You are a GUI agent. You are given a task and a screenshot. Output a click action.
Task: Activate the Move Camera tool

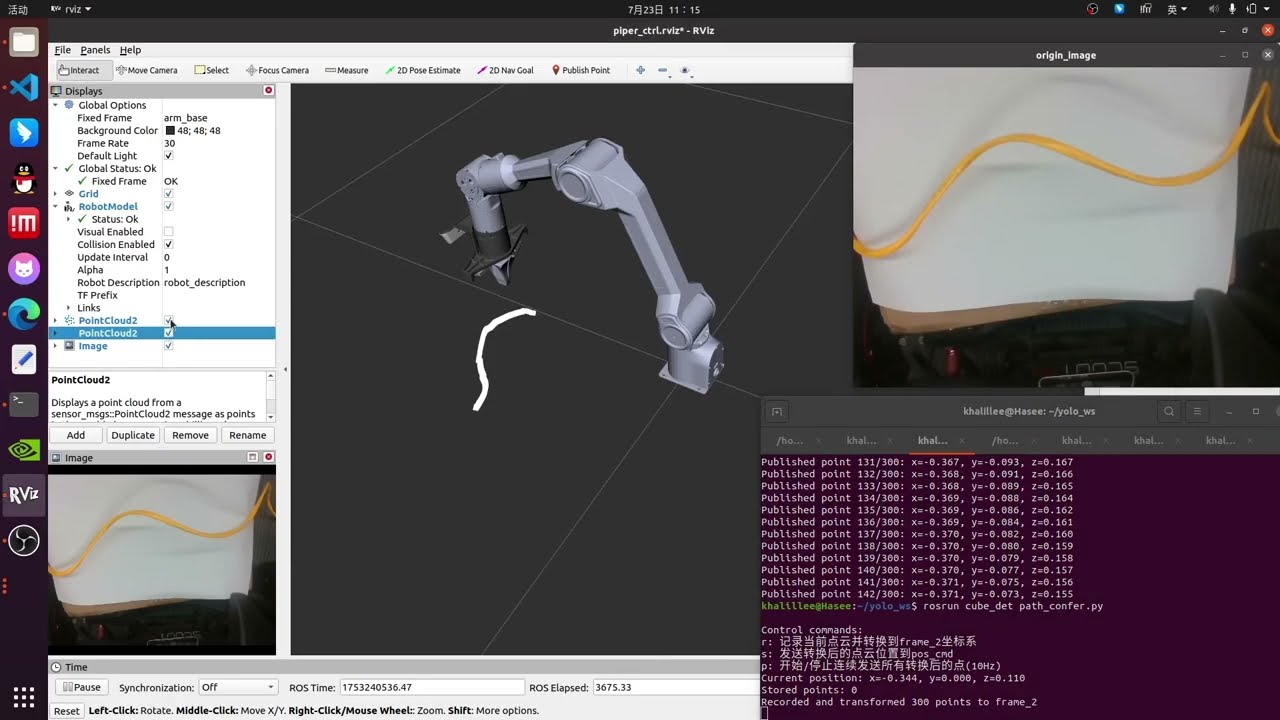tap(146, 70)
